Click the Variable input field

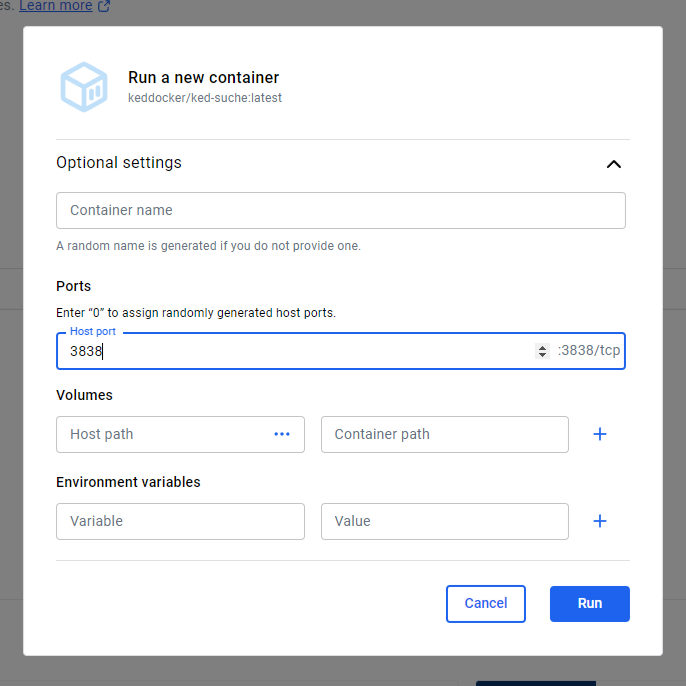click(x=180, y=521)
